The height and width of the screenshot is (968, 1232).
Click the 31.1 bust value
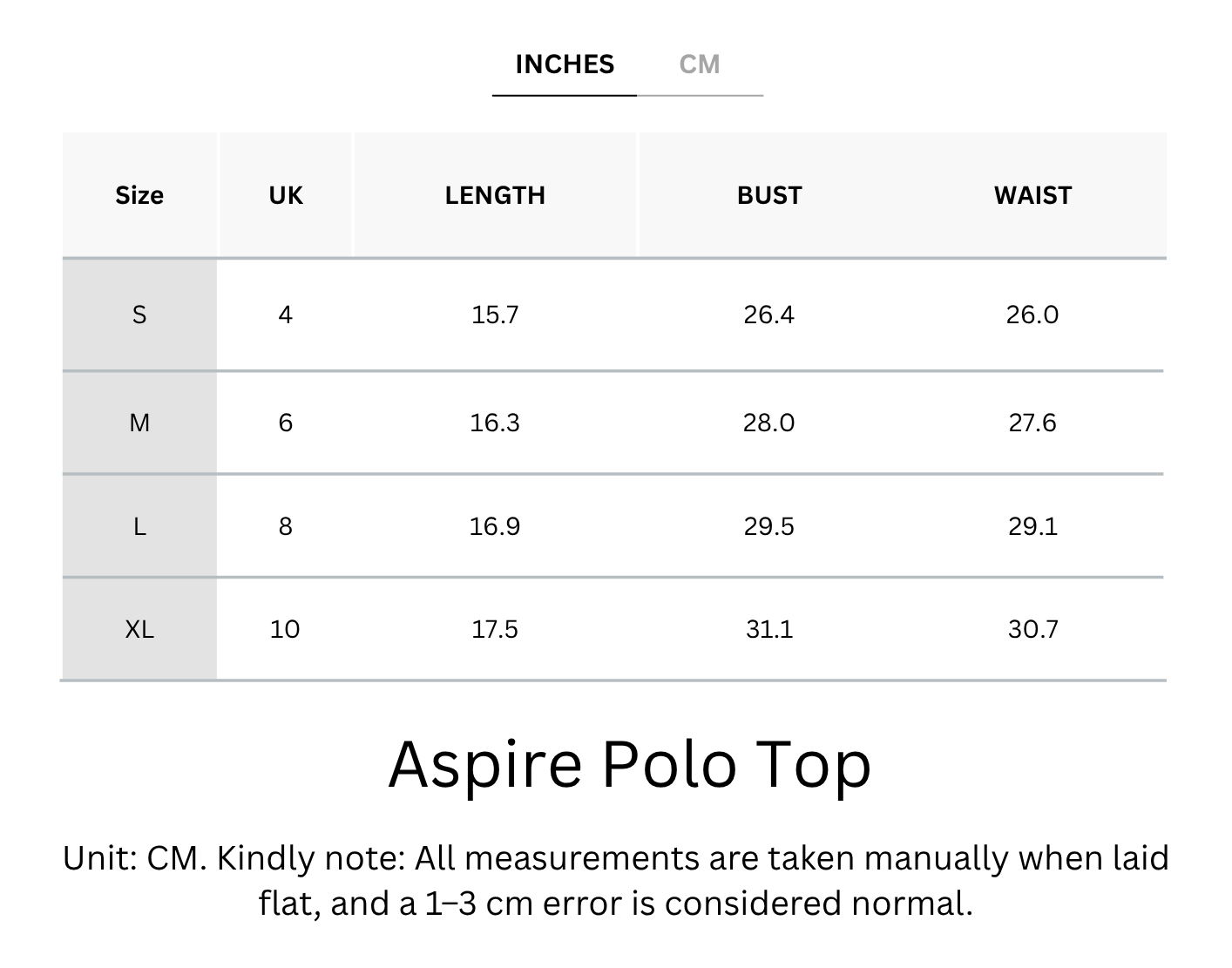(769, 629)
